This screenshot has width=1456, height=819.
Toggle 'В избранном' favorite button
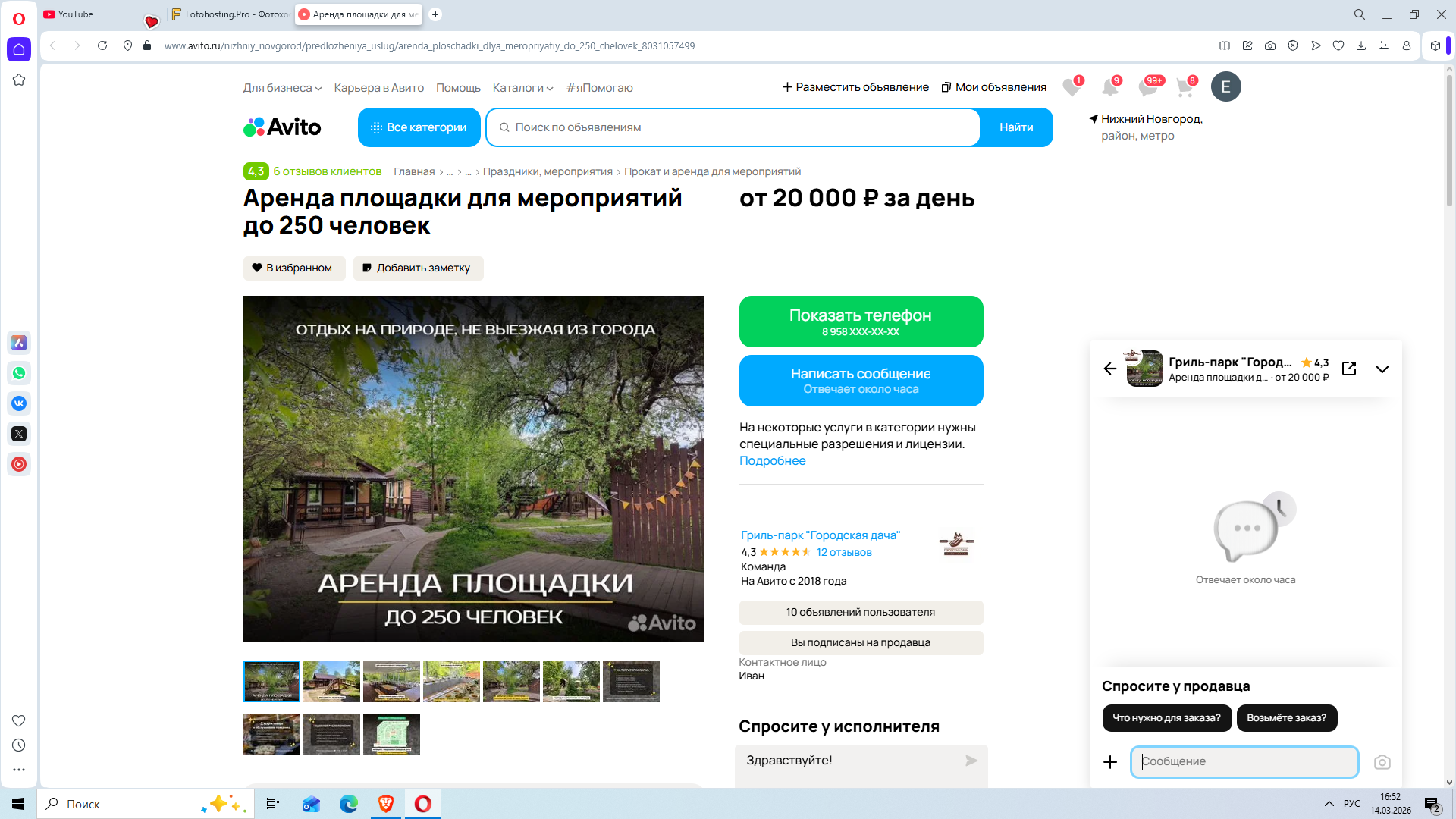click(x=293, y=268)
